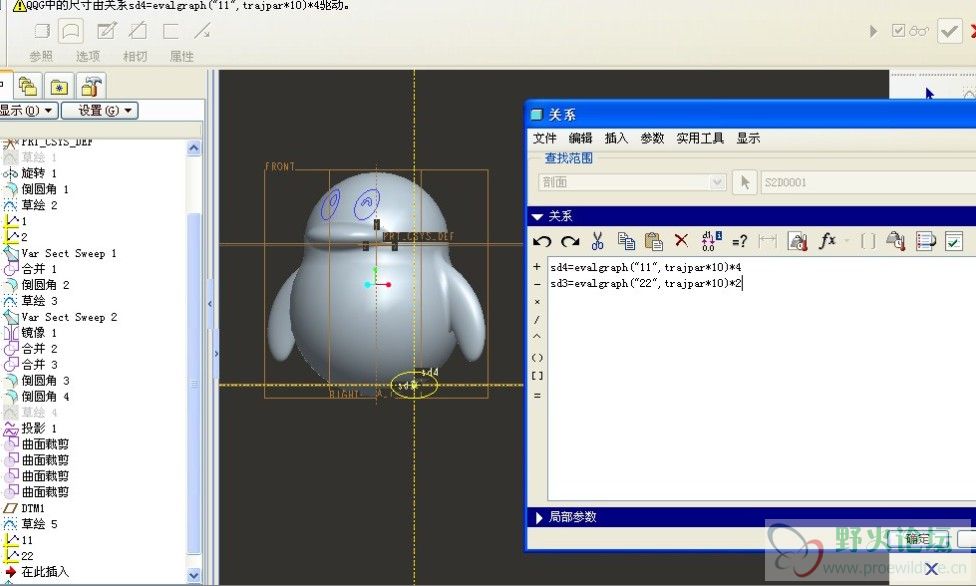Insert function from list using fx icon
Screen dimensions: 976x586
point(827,240)
